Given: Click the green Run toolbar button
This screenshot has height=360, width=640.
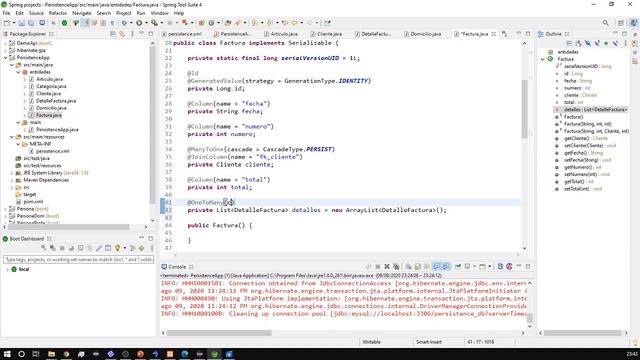Looking at the screenshot, I should [x=139, y=23].
